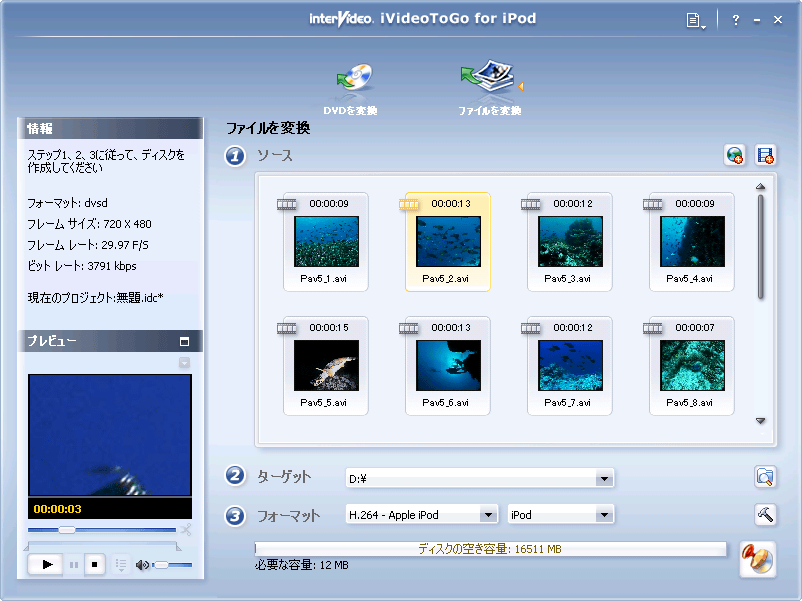Click the 00:00:03 preview timecode
The height and width of the screenshot is (601, 802).
pos(57,509)
